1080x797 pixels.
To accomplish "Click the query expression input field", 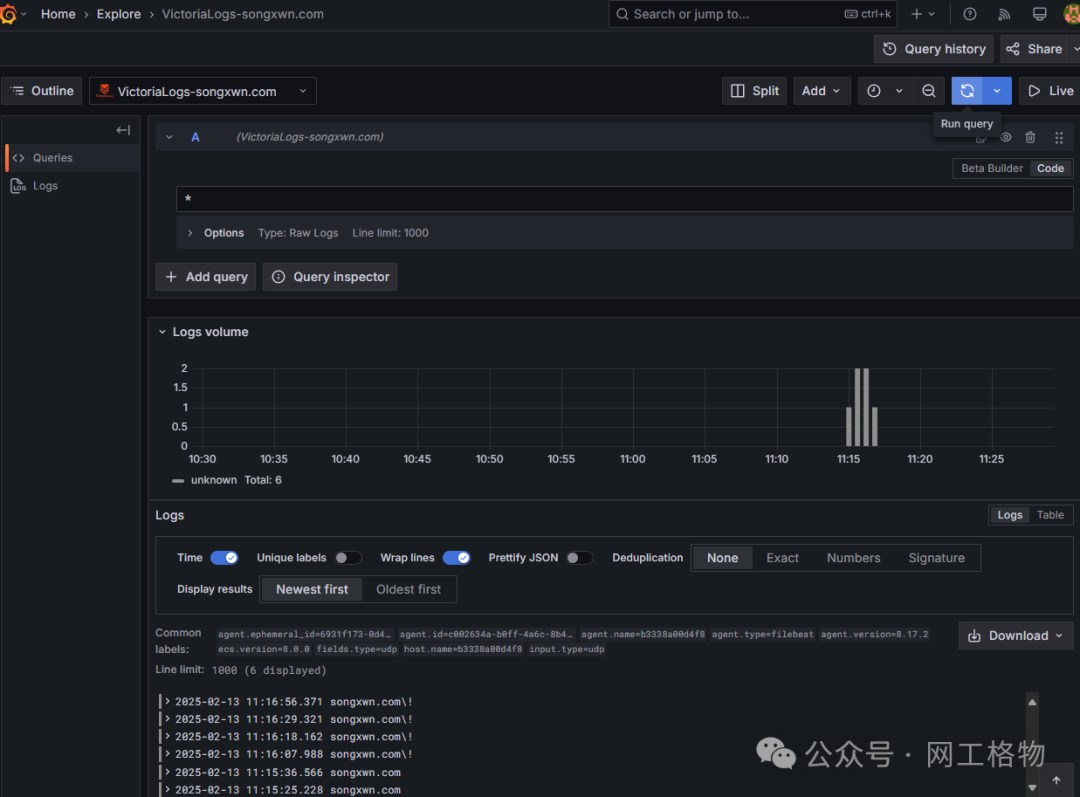I will [625, 199].
